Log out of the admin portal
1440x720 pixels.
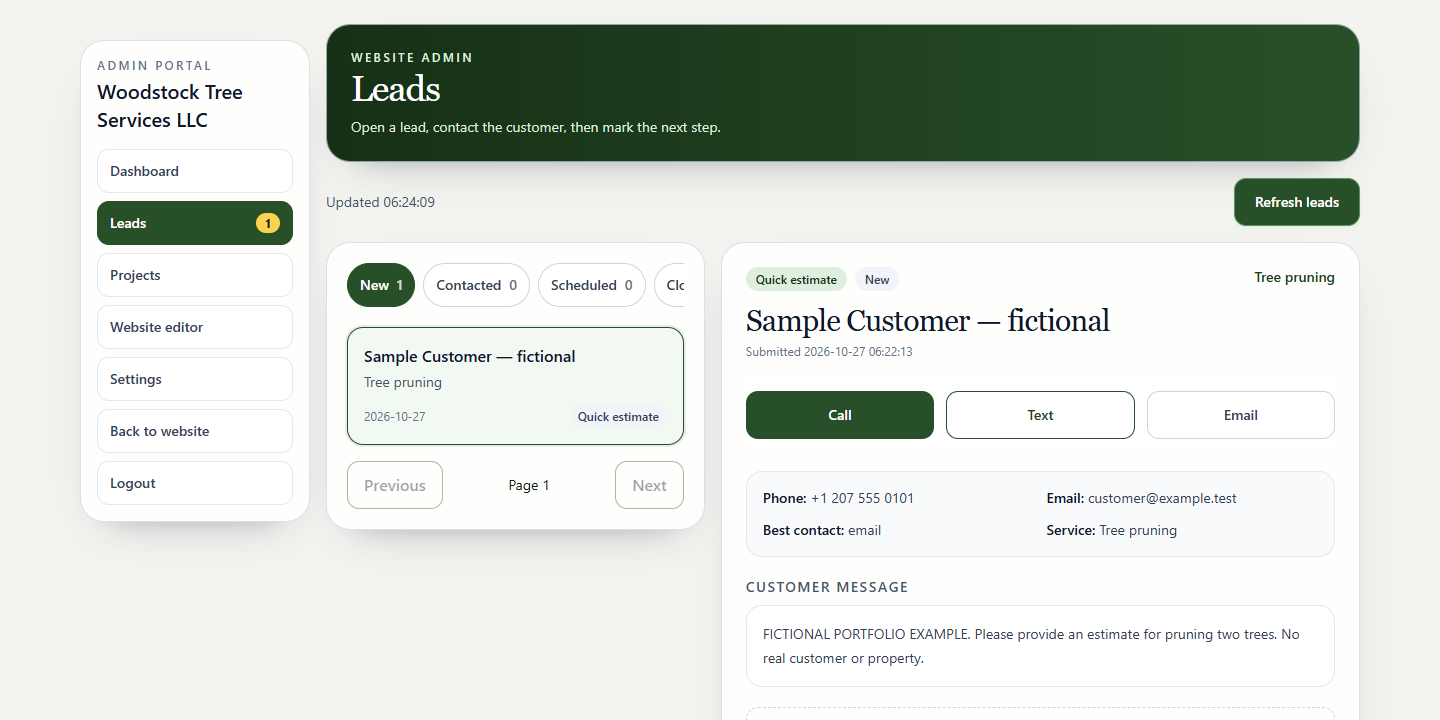[195, 483]
